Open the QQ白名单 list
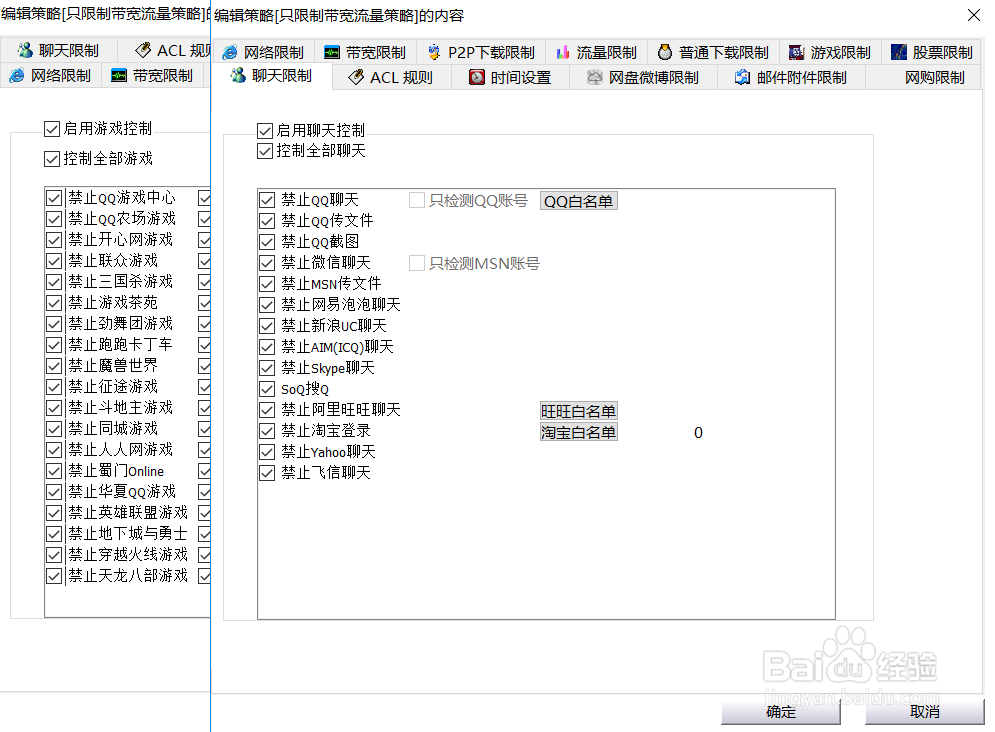The height and width of the screenshot is (732, 995). (579, 201)
